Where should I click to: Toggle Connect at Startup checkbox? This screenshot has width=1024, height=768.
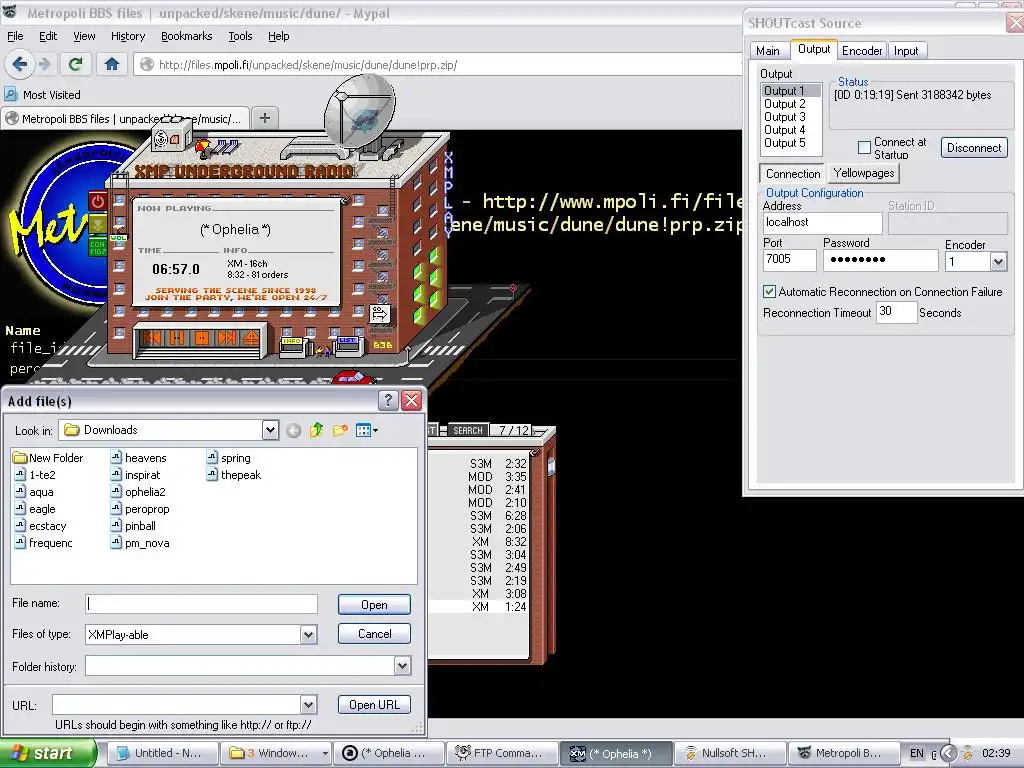[x=864, y=148]
